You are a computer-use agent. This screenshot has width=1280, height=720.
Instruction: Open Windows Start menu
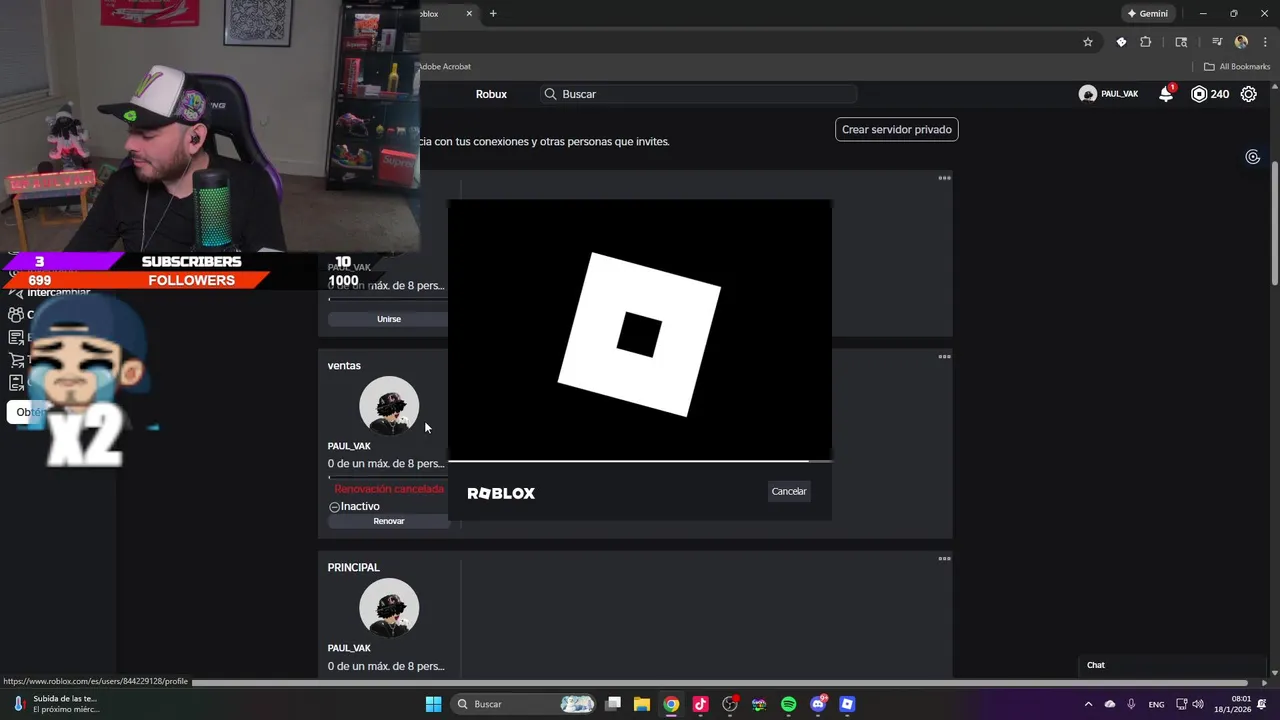tap(433, 704)
